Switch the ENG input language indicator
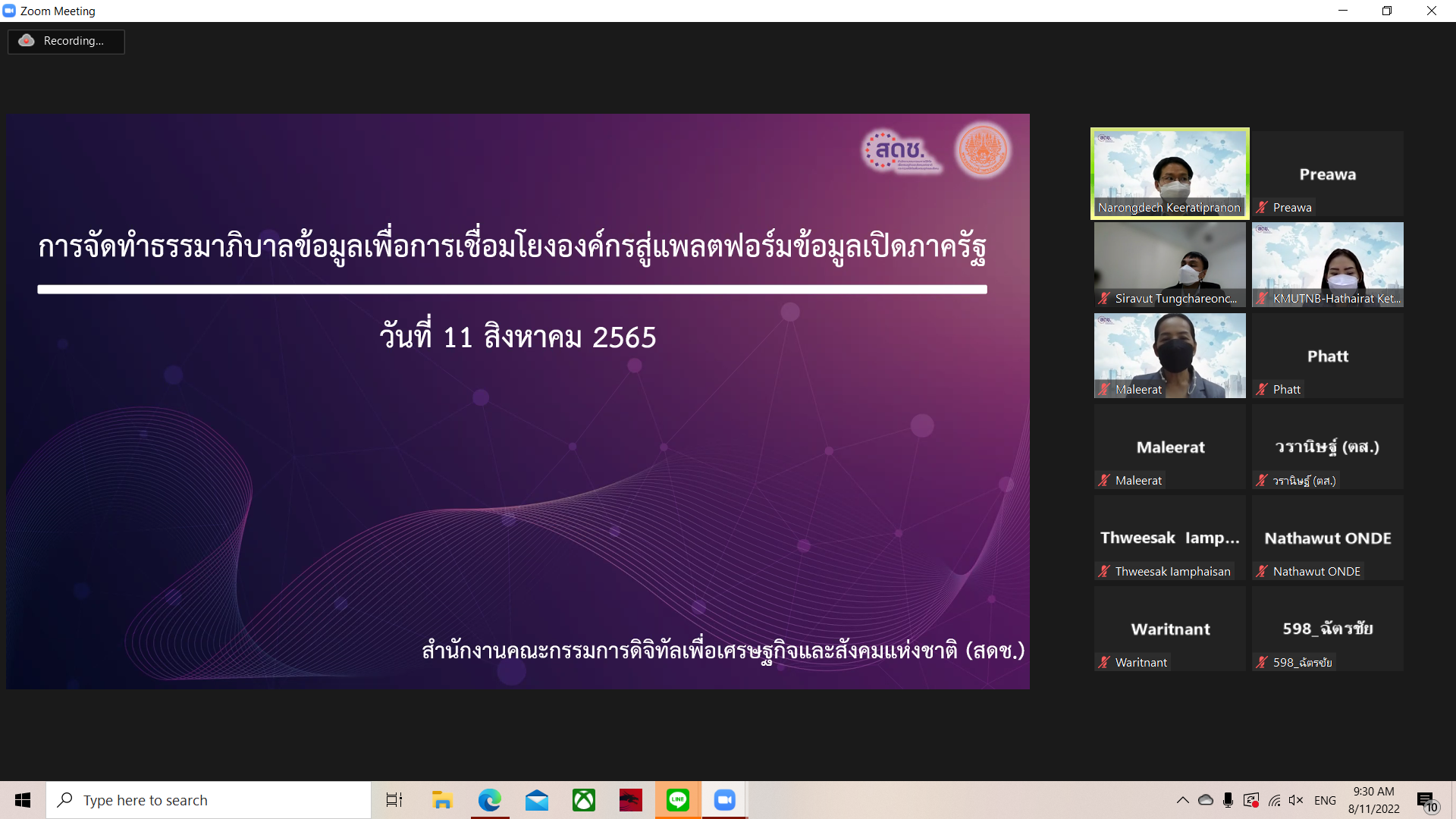This screenshot has height=819, width=1456. [1325, 800]
